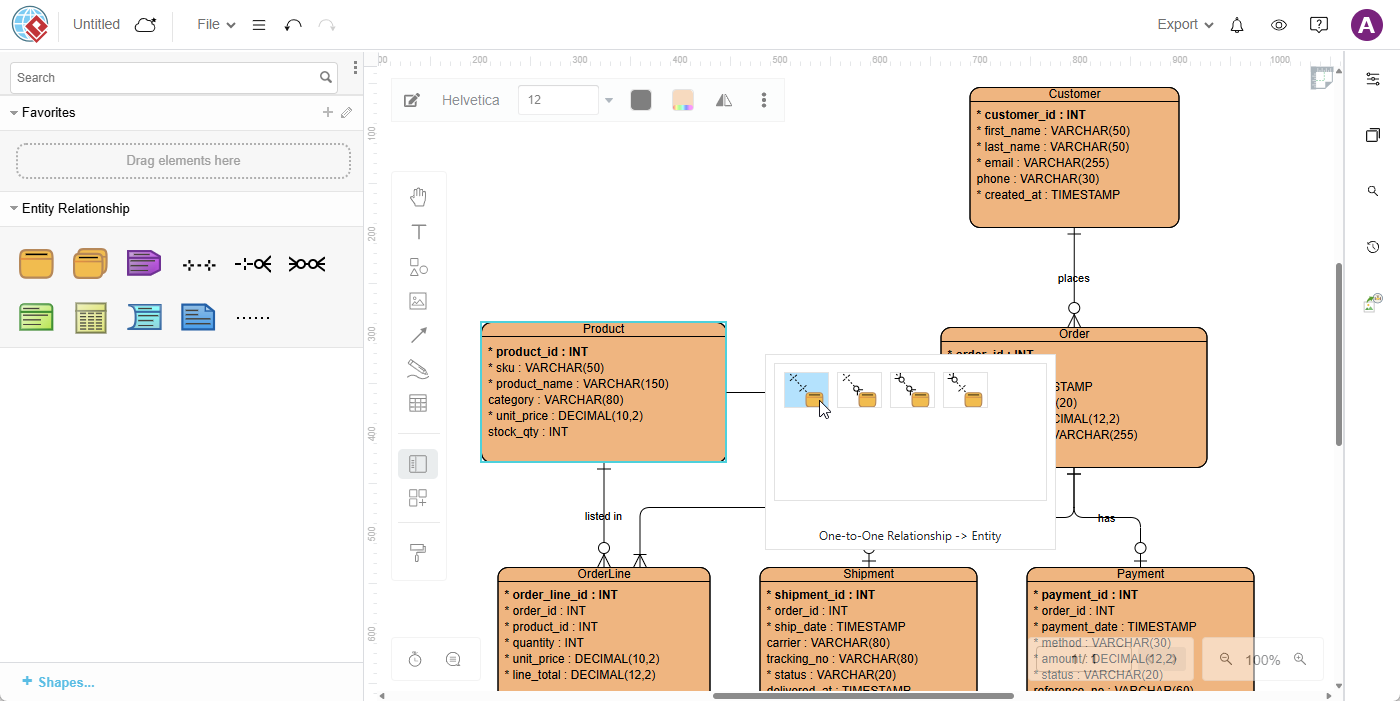
Task: Select the green view shape in the palette
Action: click(x=36, y=318)
